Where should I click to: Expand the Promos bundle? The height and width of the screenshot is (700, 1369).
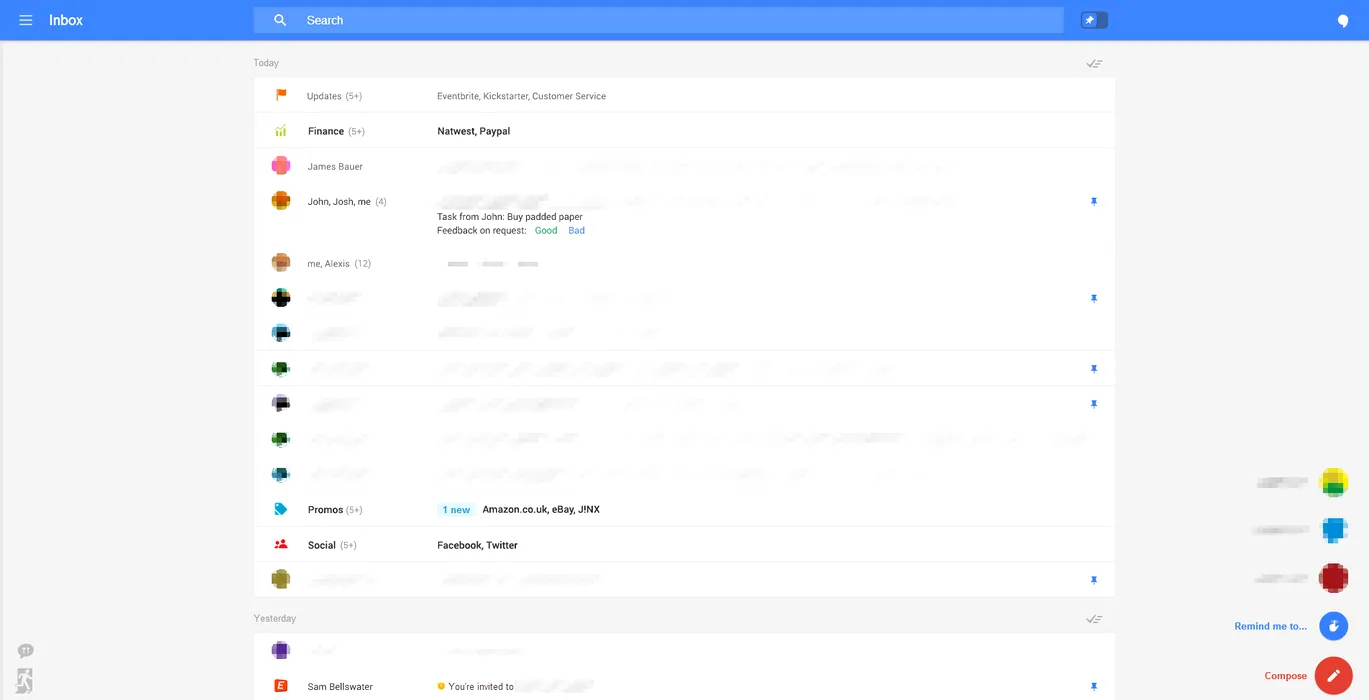point(325,510)
